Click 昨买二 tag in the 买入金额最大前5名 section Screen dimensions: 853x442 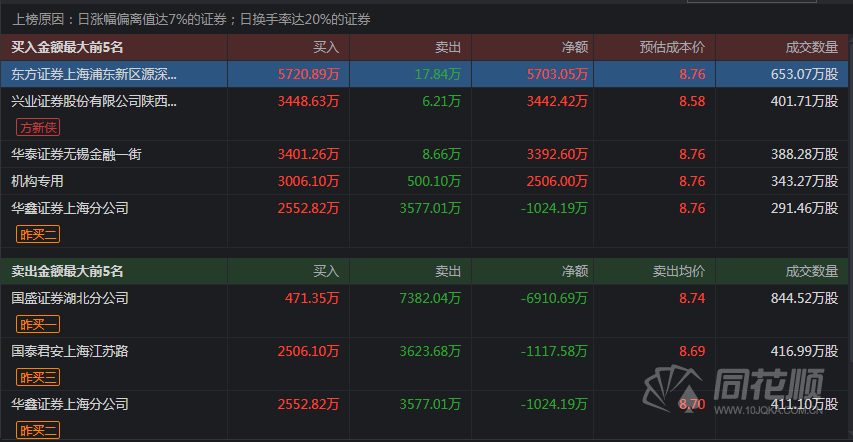tap(38, 234)
